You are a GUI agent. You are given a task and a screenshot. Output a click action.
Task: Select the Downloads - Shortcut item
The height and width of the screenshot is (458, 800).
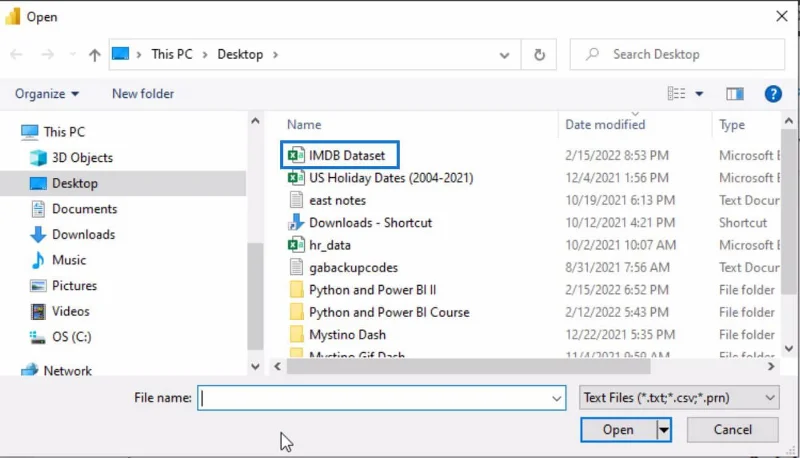tap(370, 222)
